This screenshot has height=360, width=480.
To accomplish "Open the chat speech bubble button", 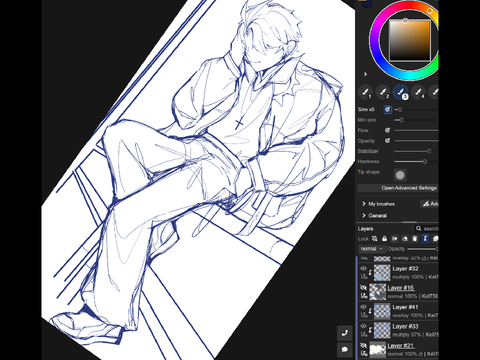I will click(345, 349).
